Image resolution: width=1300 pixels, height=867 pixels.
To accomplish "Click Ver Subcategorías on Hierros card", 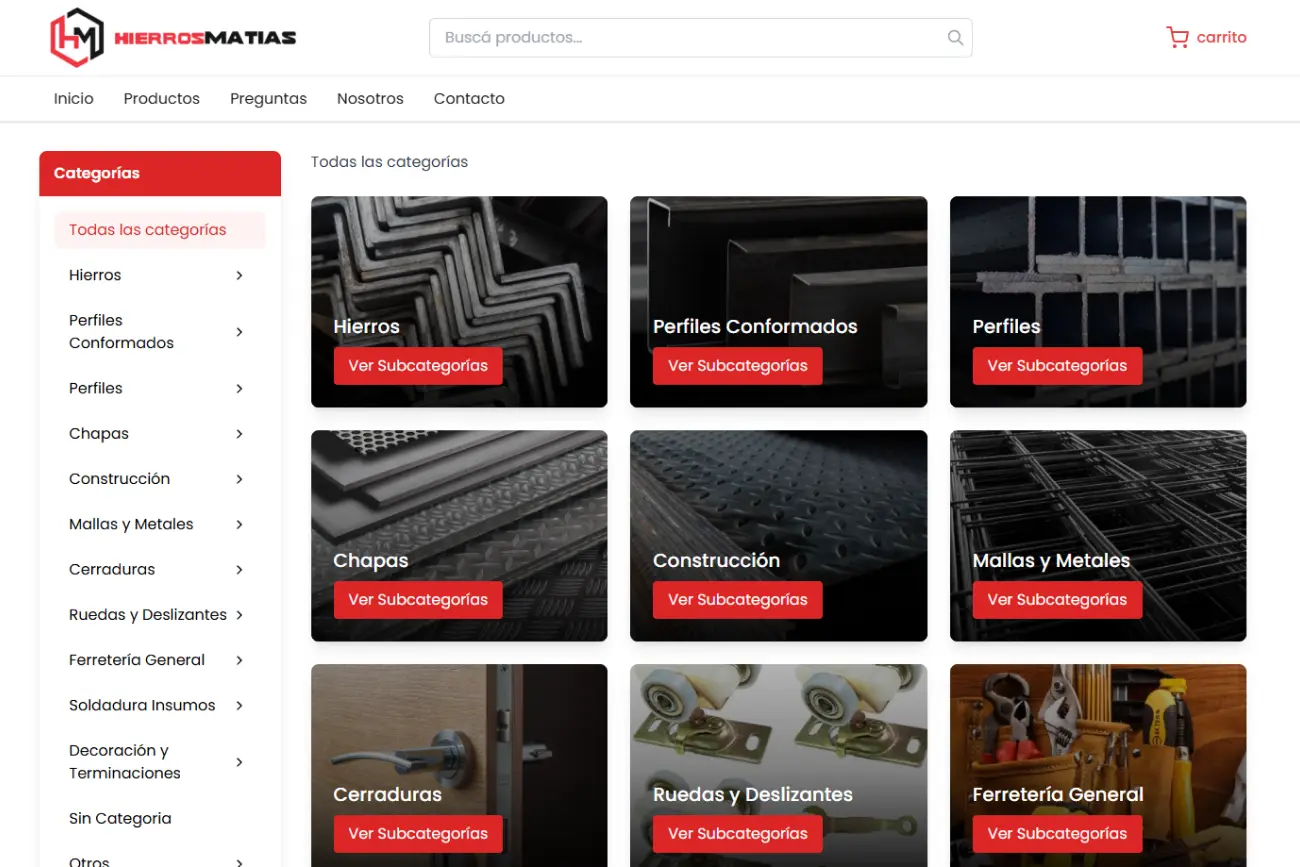I will click(418, 366).
